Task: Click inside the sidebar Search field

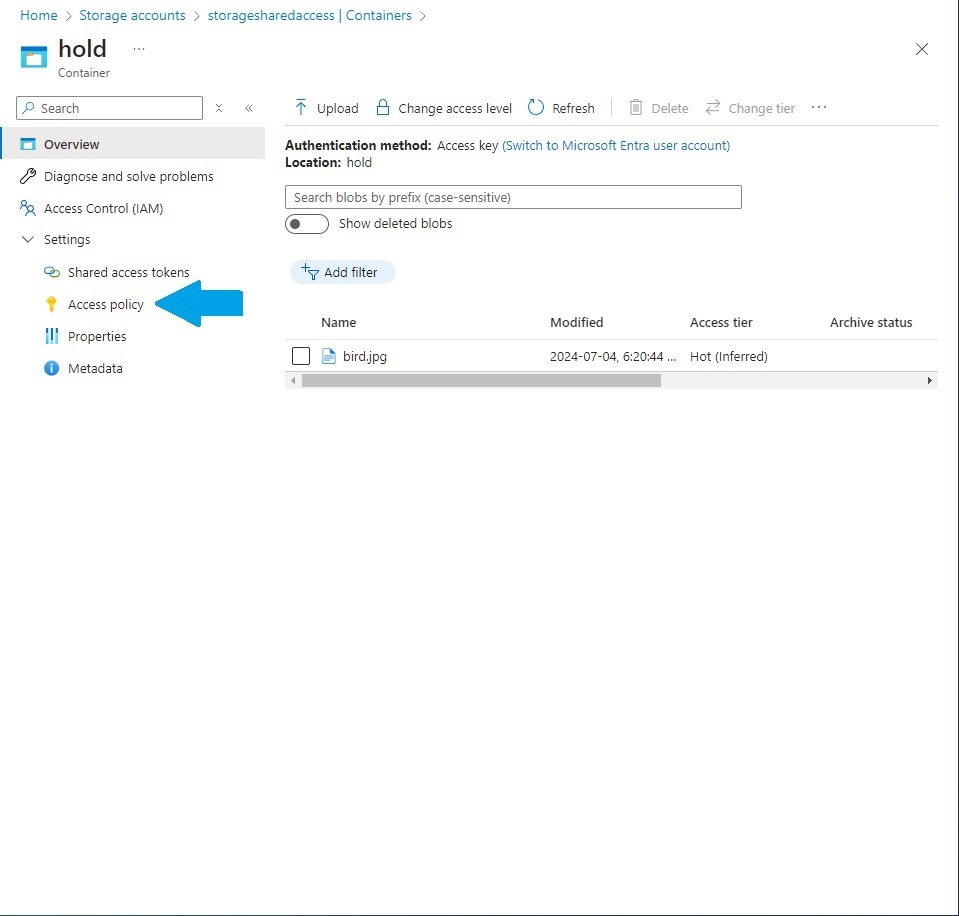Action: (109, 108)
